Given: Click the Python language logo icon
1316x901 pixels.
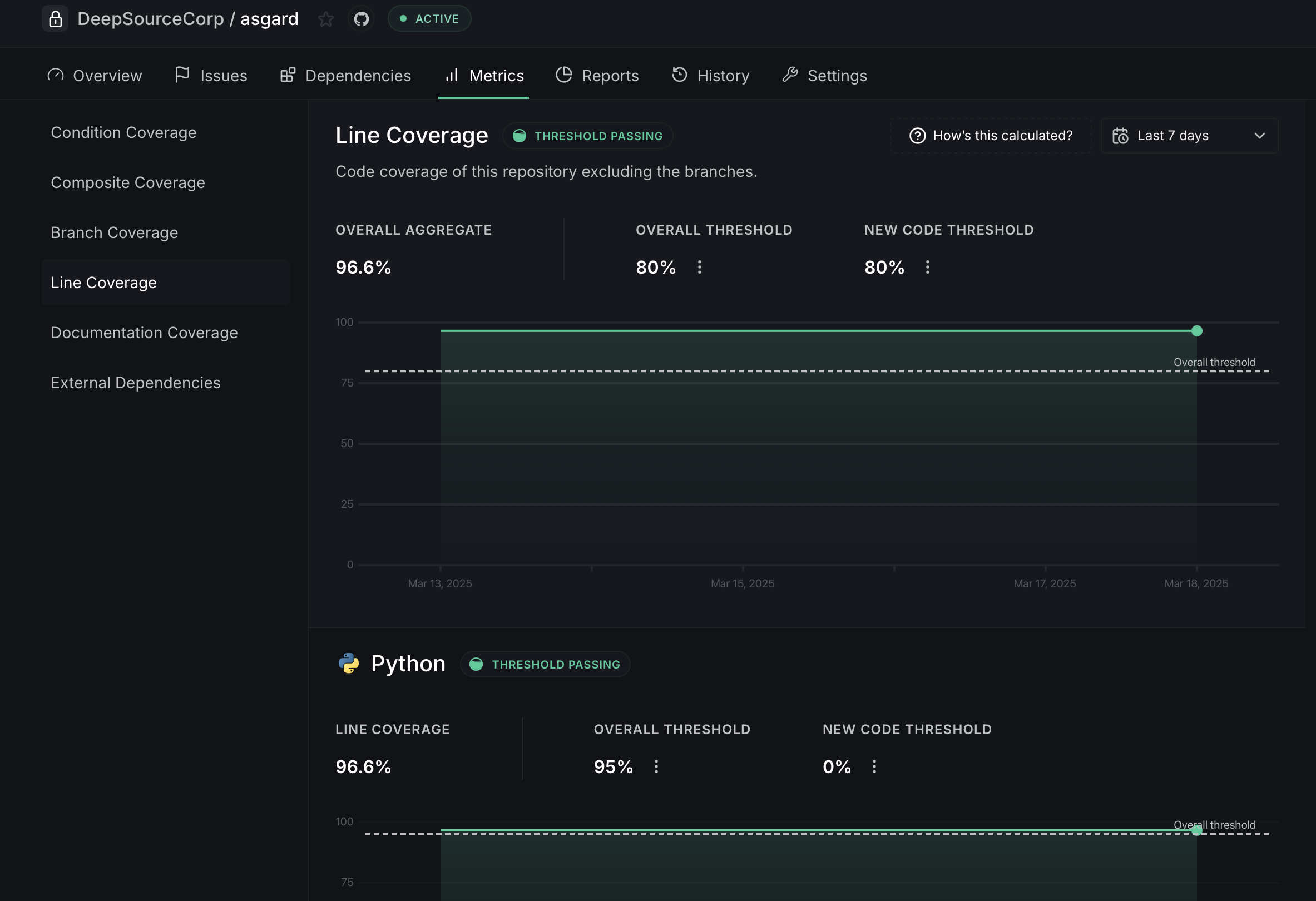Looking at the screenshot, I should click(x=349, y=664).
